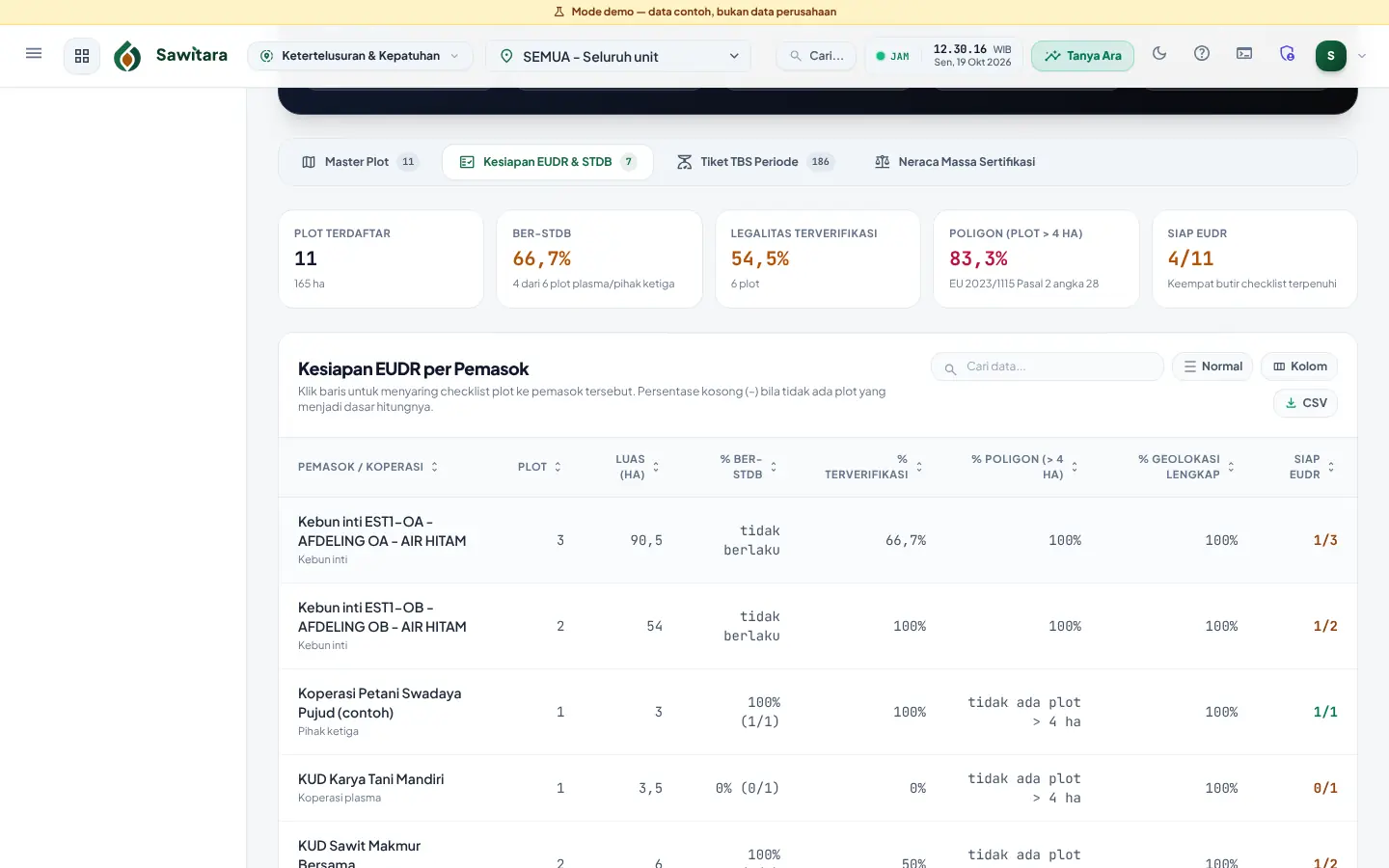Click the Legalitas Terverifikasi 54,5% card

click(x=818, y=259)
